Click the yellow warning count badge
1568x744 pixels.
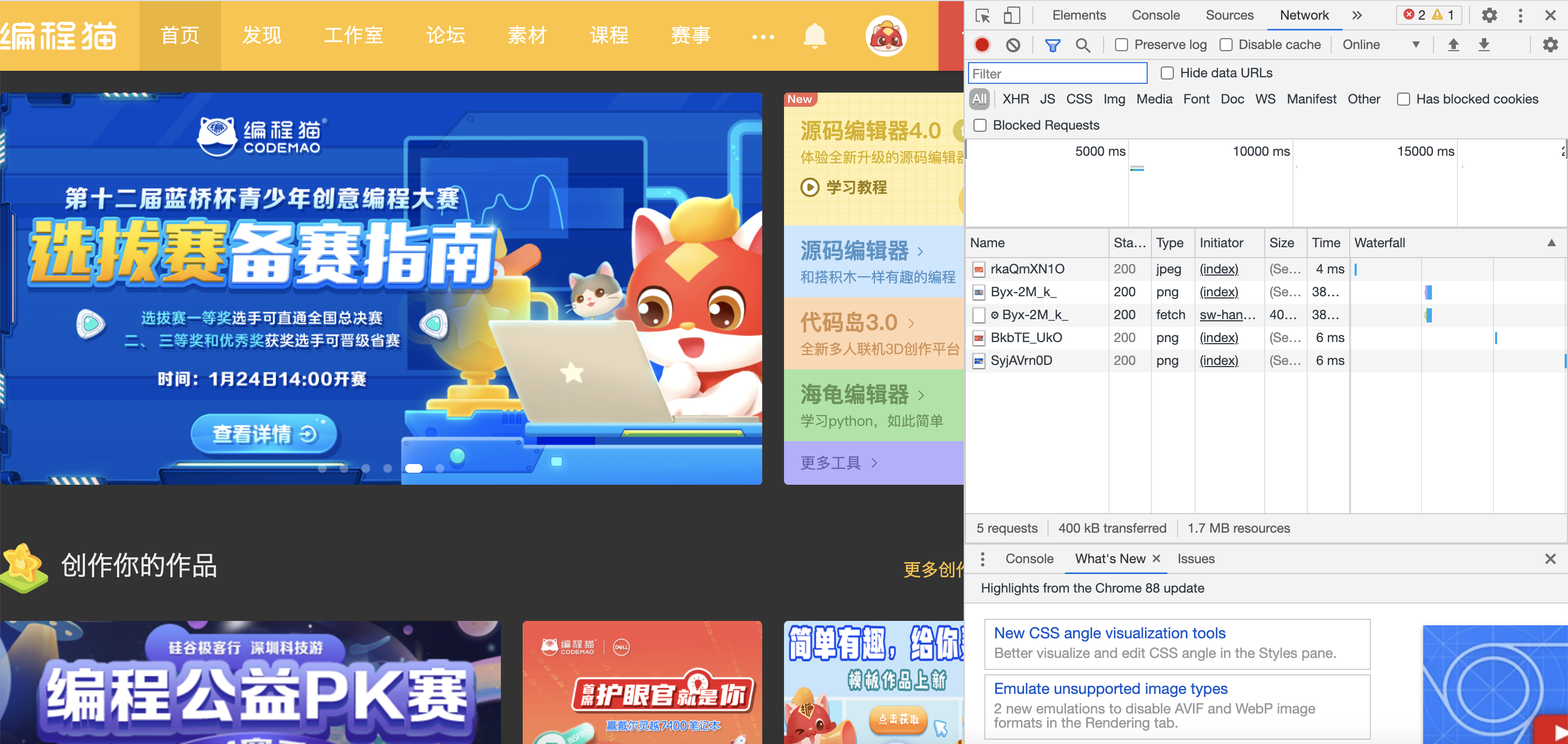(x=1443, y=15)
